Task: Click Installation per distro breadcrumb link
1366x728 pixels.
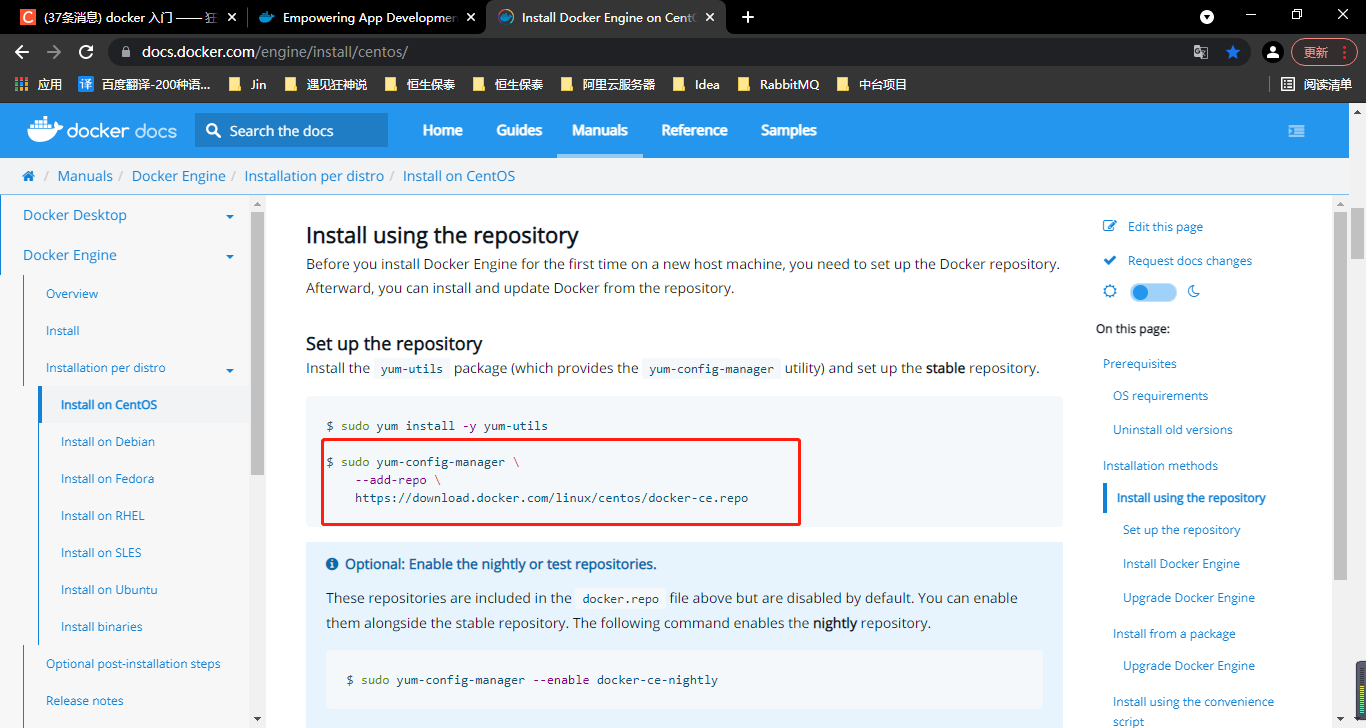Action: (314, 176)
